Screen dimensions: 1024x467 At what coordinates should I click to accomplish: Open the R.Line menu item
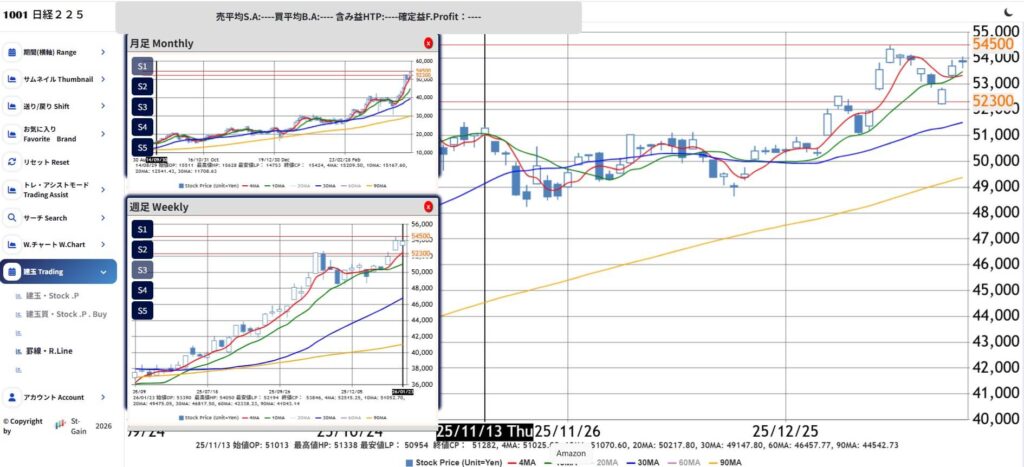tap(52, 351)
